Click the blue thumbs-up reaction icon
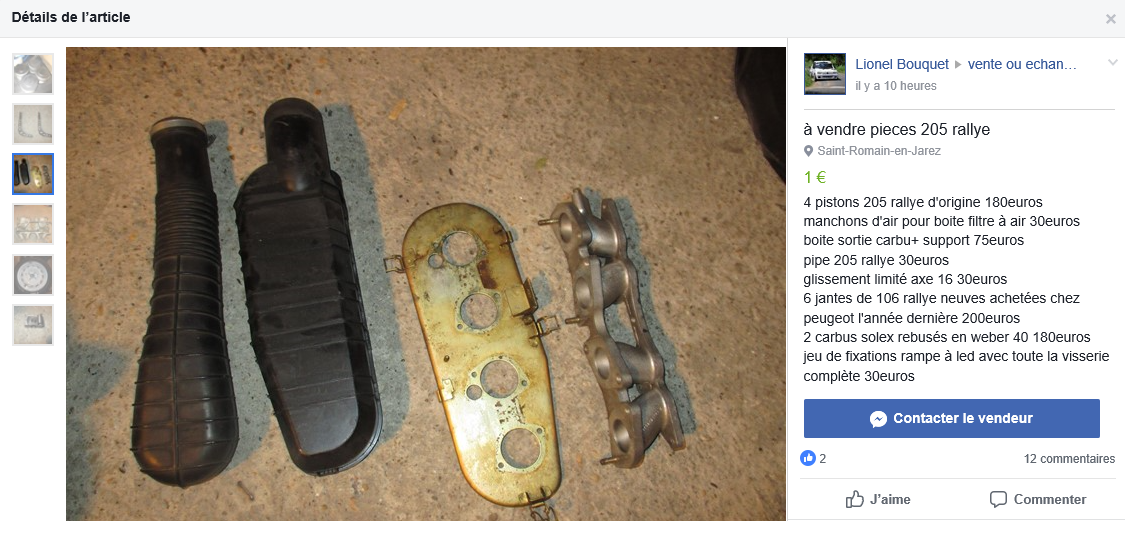 point(808,458)
